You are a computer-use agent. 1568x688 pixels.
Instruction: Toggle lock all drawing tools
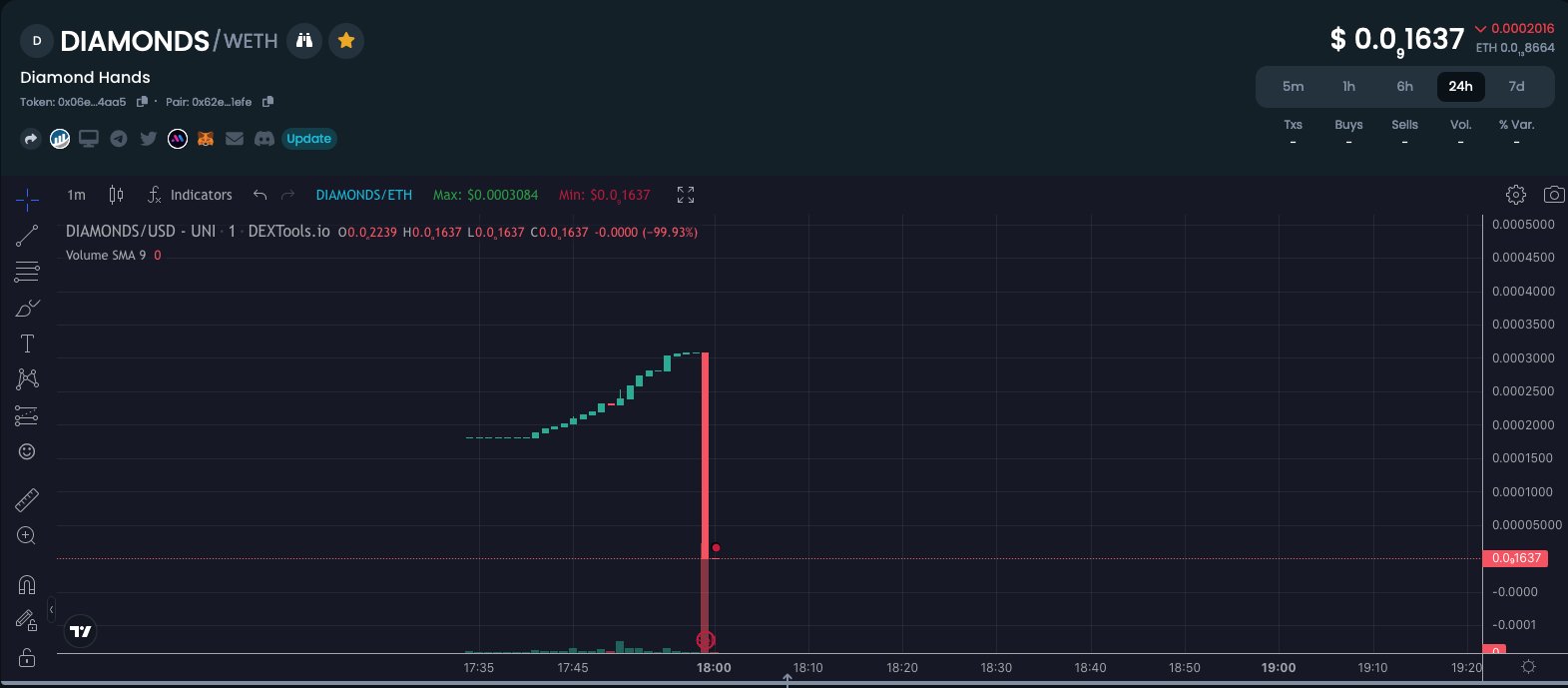click(27, 657)
